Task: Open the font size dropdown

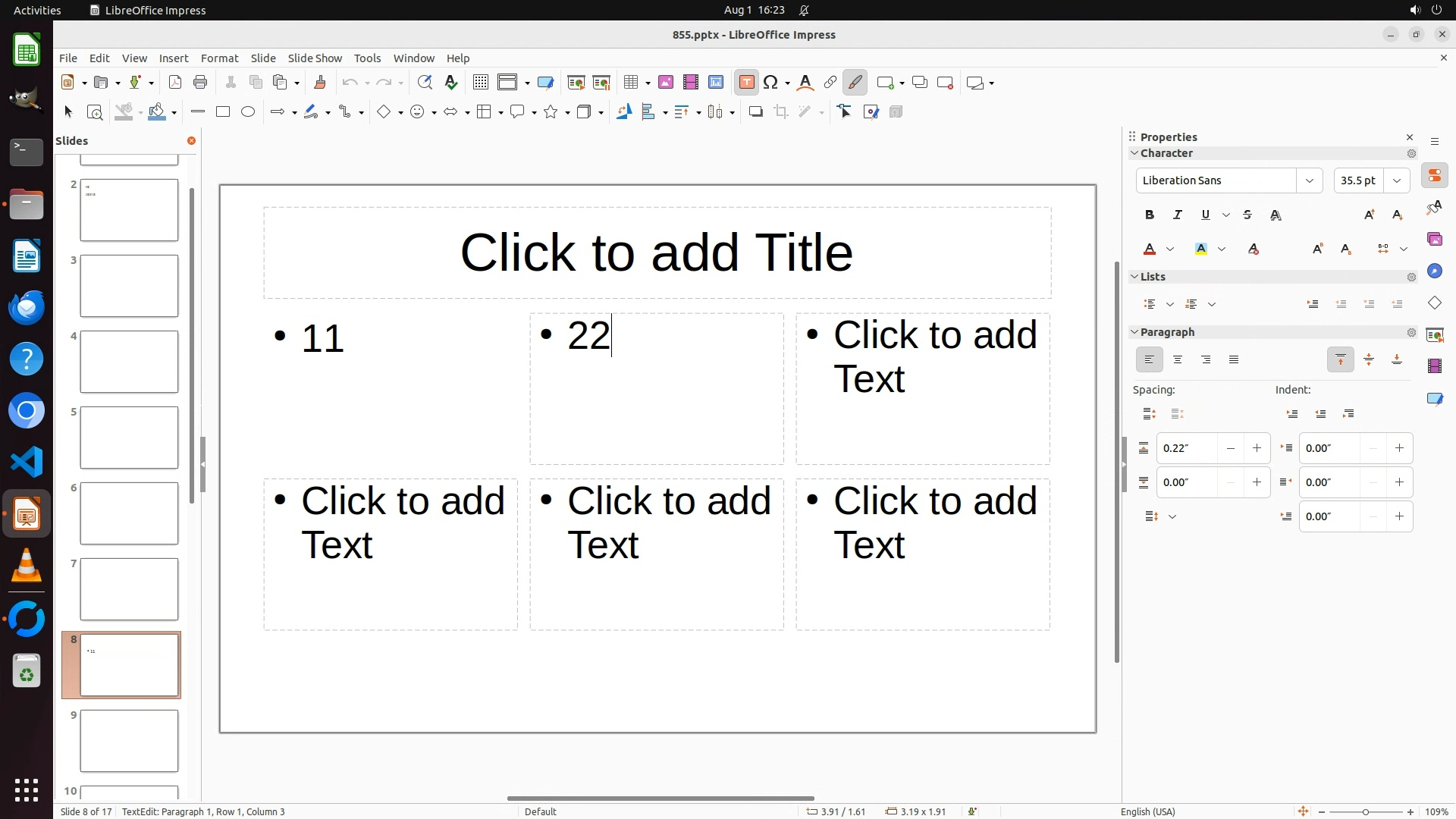Action: click(x=1397, y=180)
